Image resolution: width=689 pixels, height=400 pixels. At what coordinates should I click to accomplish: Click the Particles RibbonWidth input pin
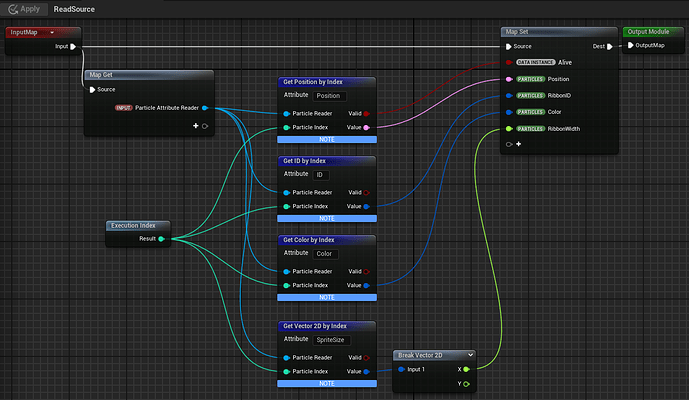(509, 129)
